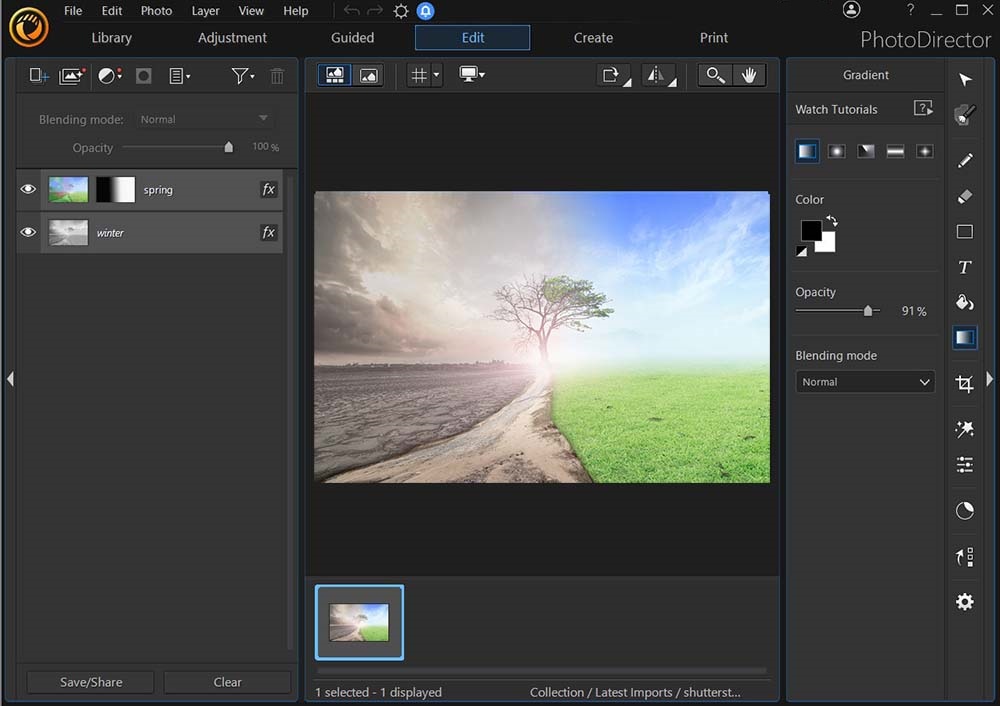The height and width of the screenshot is (706, 1000).
Task: Open the Layer menu
Action: (x=205, y=11)
